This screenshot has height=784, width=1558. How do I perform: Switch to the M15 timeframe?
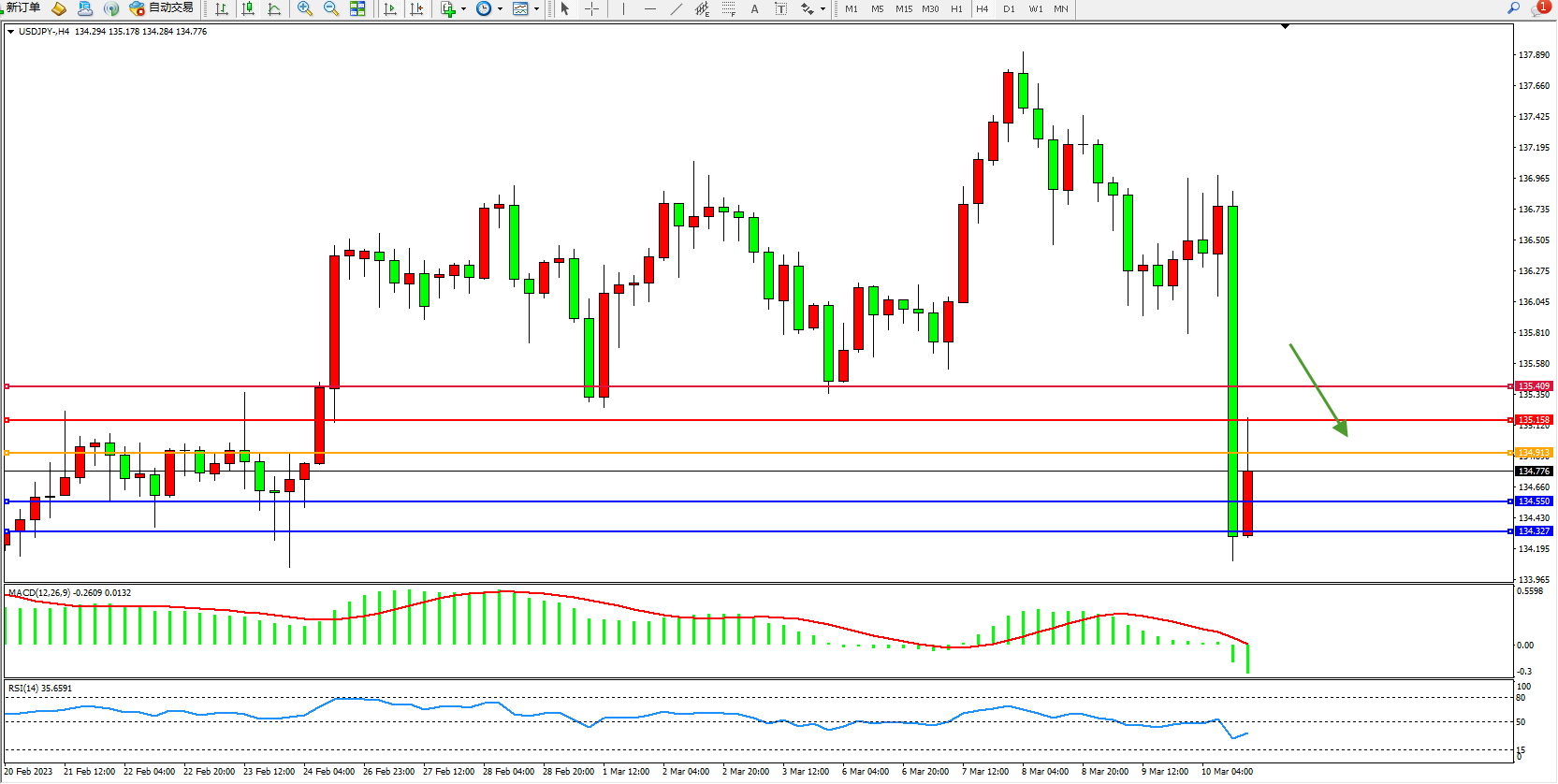point(903,9)
